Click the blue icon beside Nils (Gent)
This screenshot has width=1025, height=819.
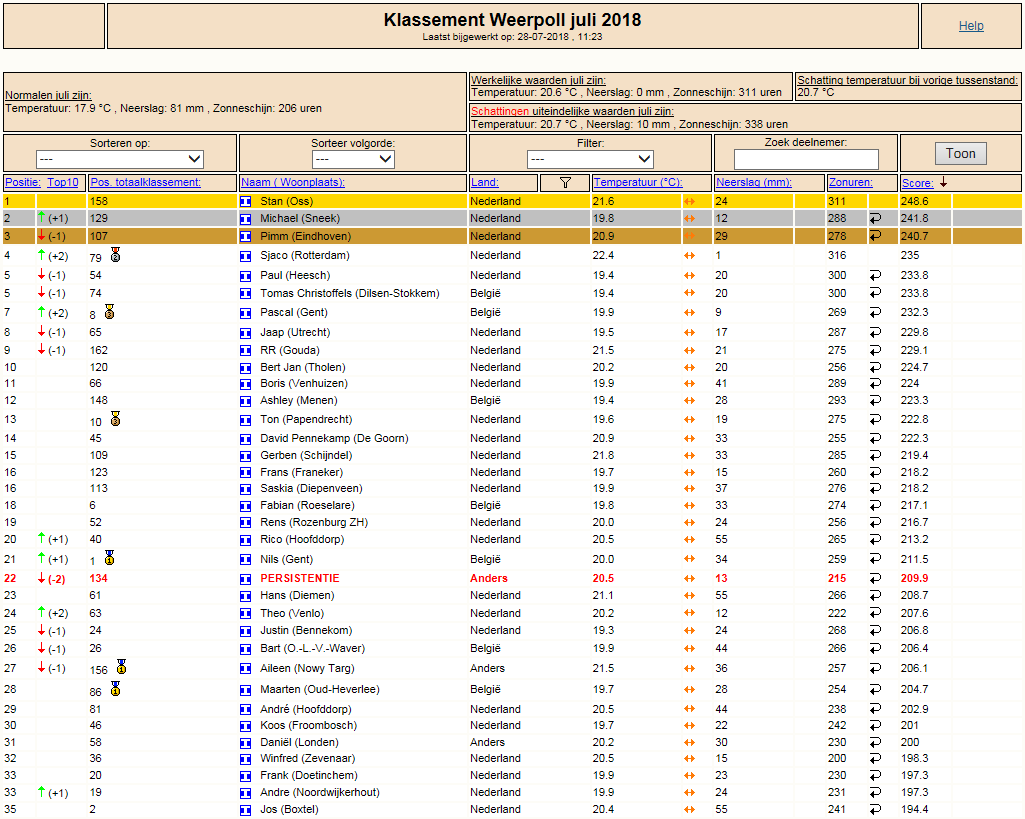245,560
